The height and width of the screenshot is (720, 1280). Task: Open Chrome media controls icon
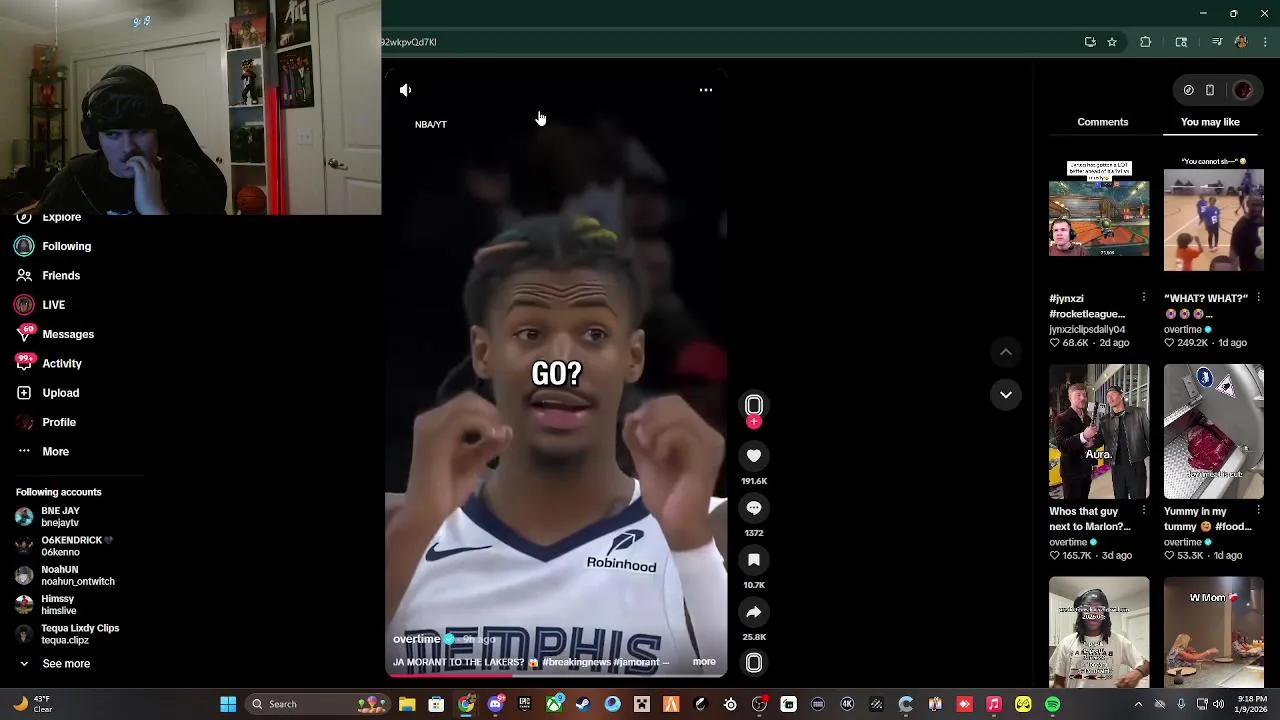[x=1217, y=42]
